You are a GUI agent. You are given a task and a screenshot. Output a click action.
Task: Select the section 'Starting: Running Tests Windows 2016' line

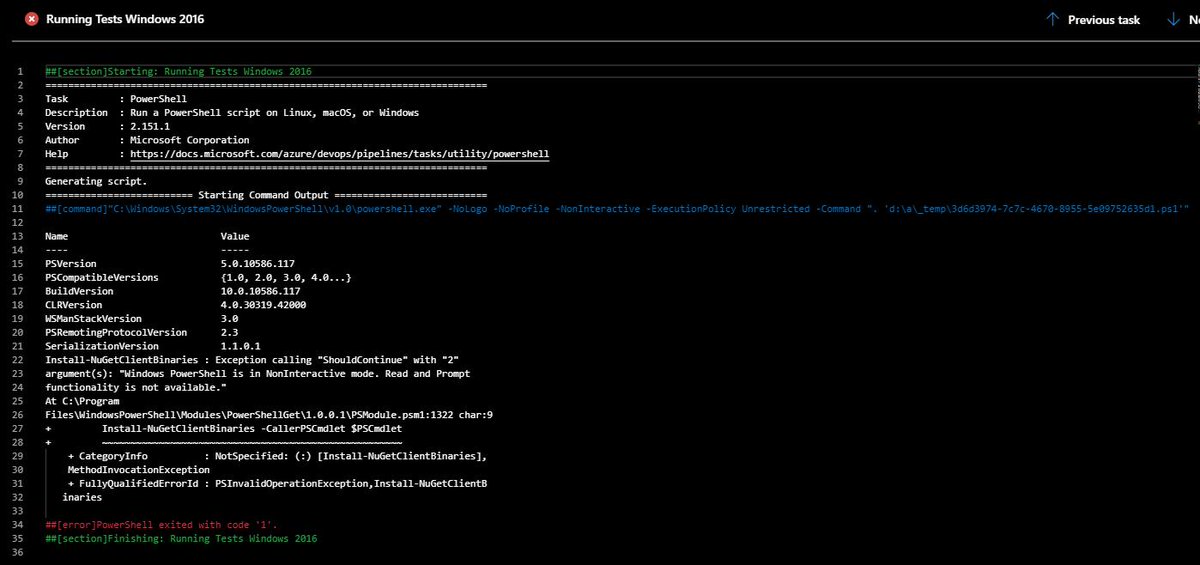coord(179,72)
